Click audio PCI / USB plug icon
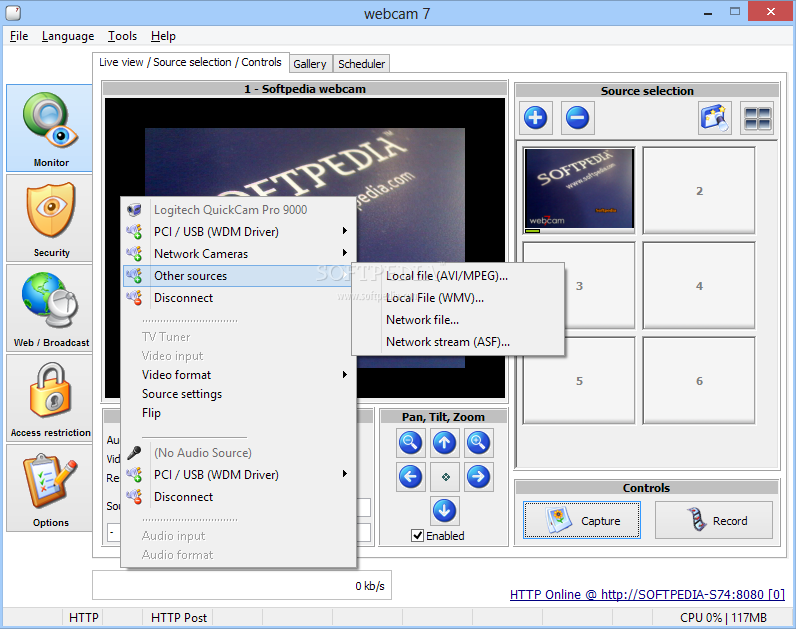 pos(135,475)
